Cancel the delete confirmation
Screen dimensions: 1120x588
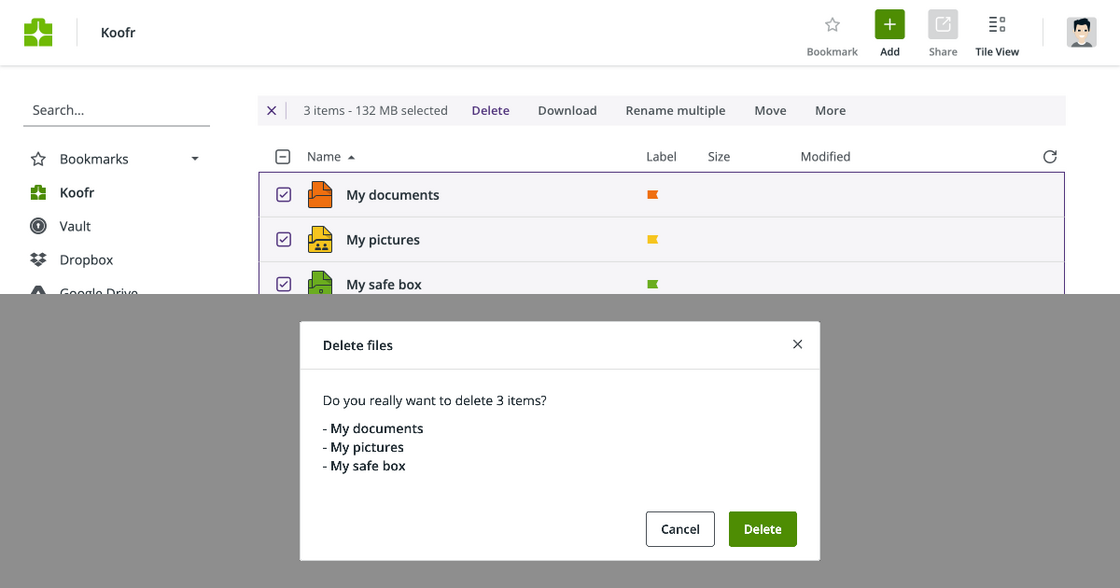680,529
